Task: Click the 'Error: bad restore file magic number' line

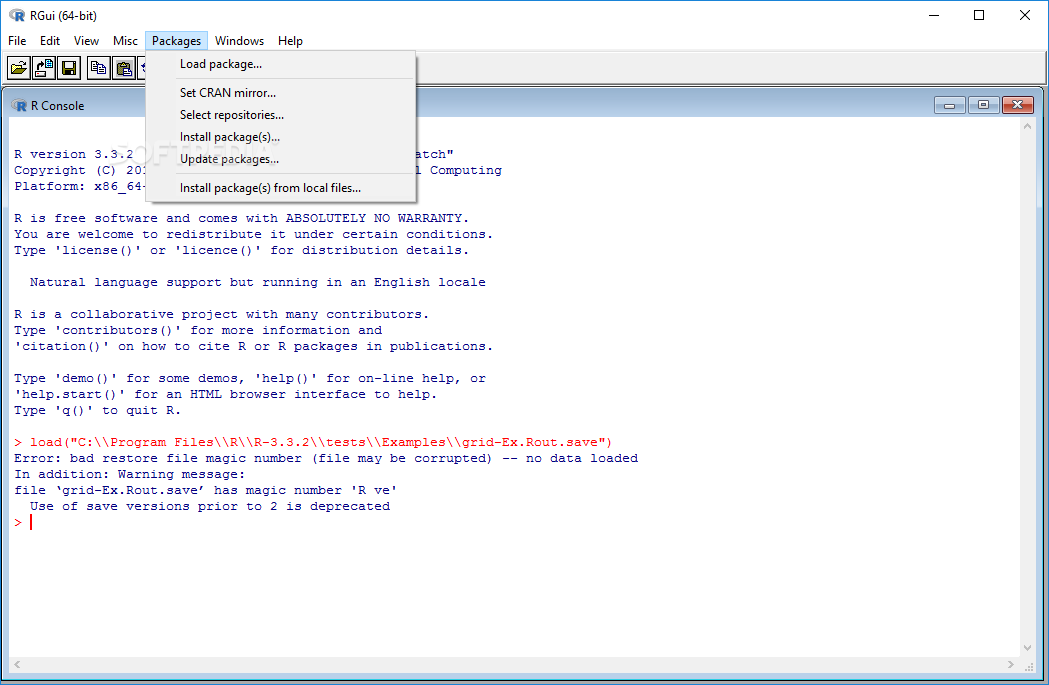Action: pos(326,458)
